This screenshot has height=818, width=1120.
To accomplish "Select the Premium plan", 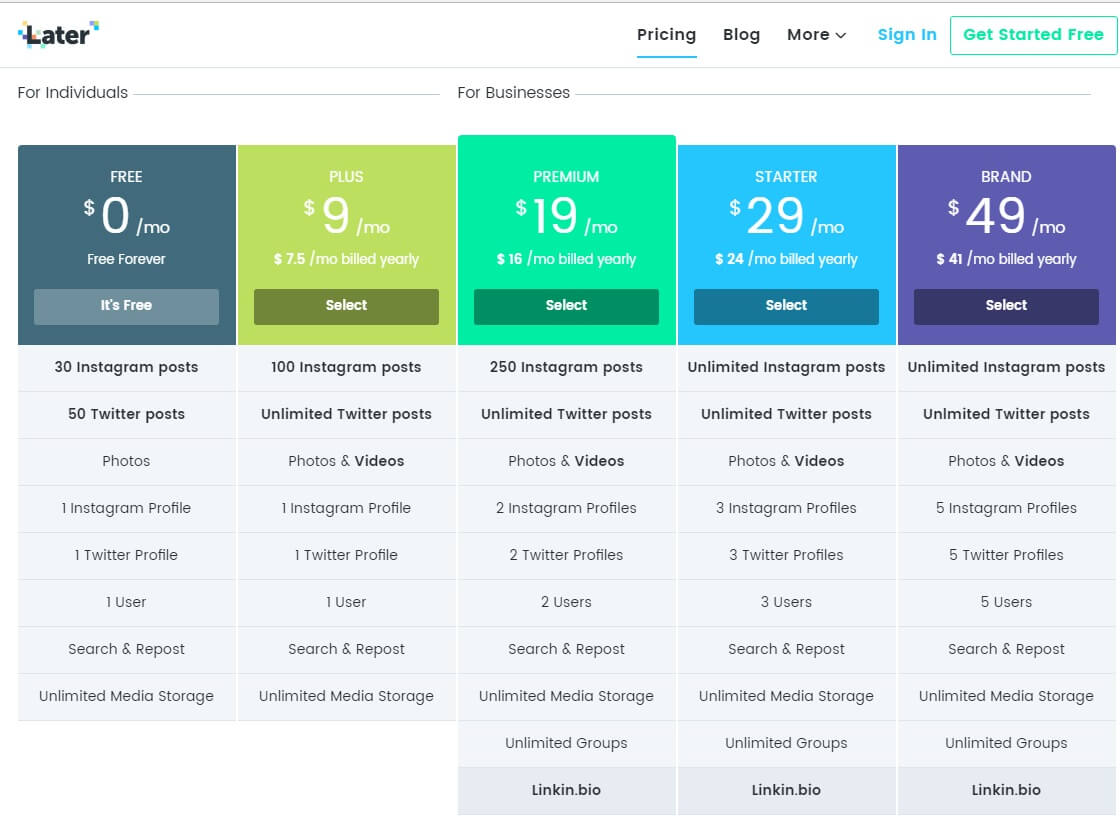I will 566,306.
